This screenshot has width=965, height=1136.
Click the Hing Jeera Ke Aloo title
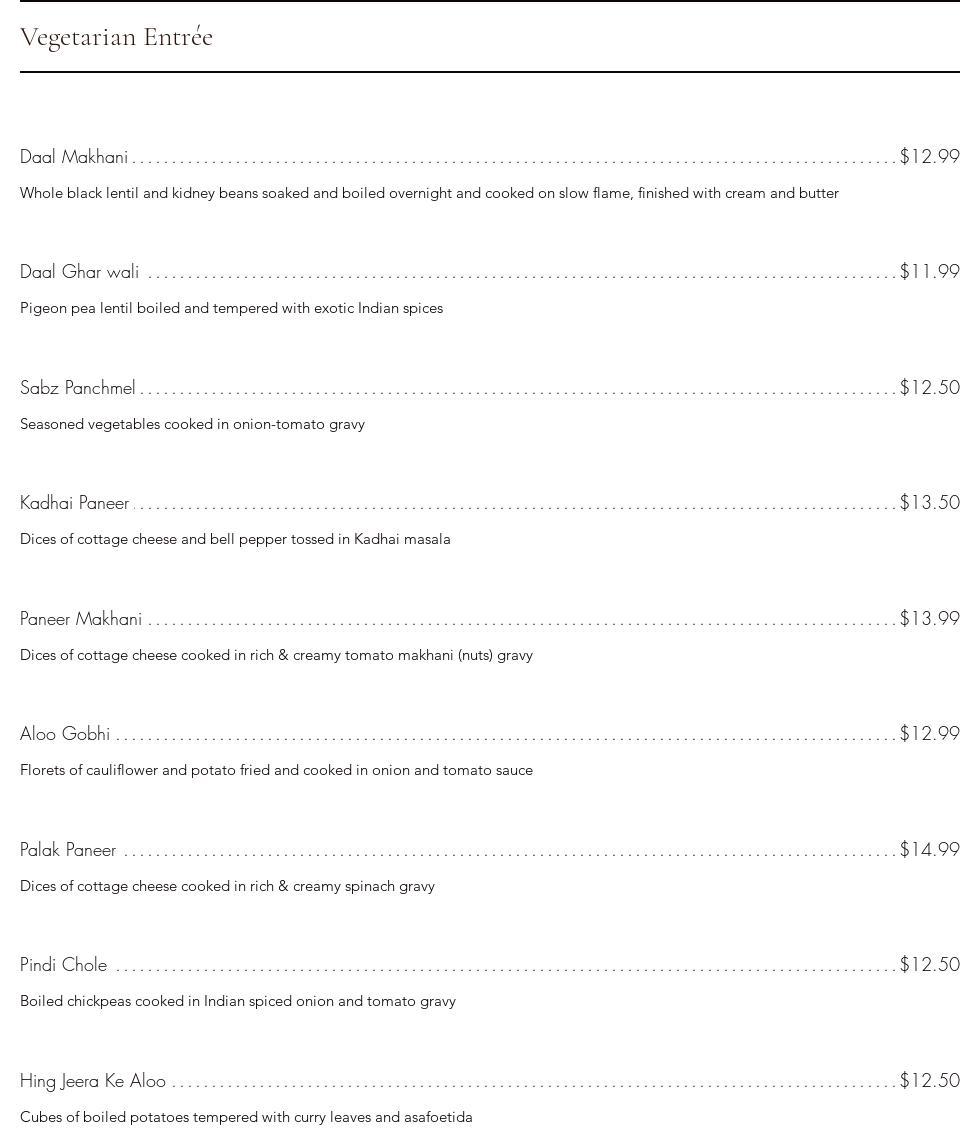(x=93, y=1081)
